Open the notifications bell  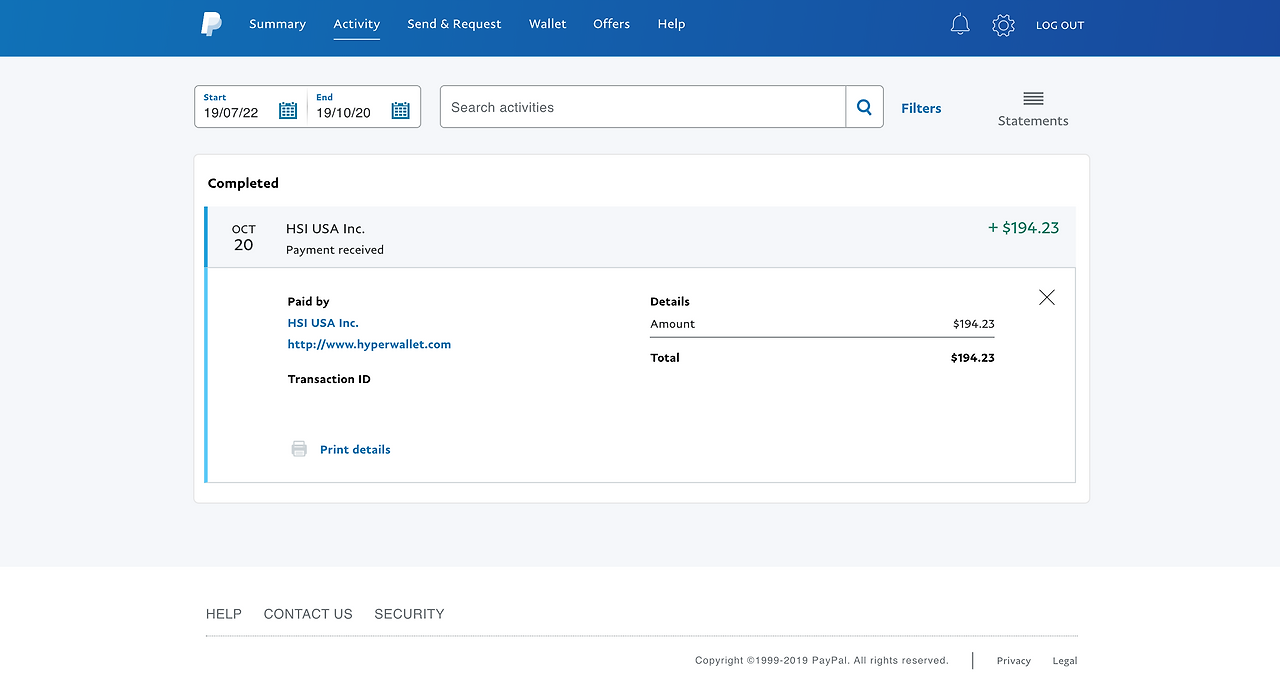[960, 25]
